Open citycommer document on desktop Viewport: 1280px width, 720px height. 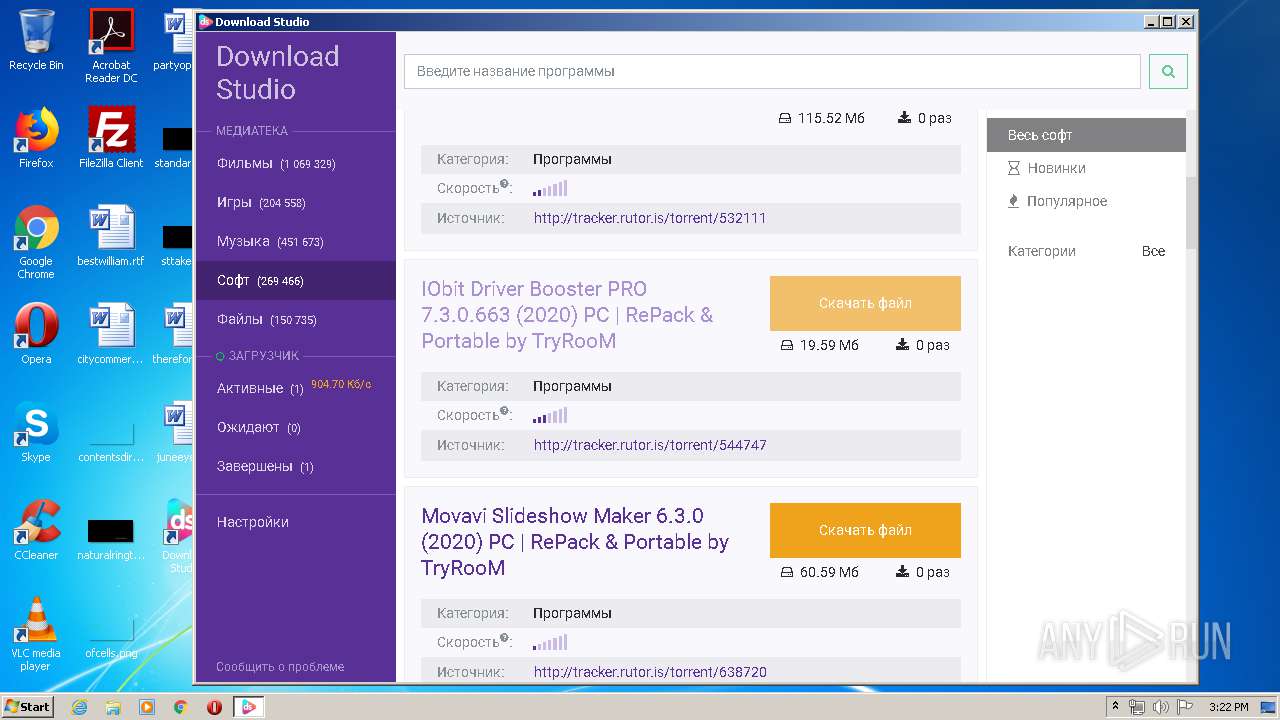[x=111, y=334]
